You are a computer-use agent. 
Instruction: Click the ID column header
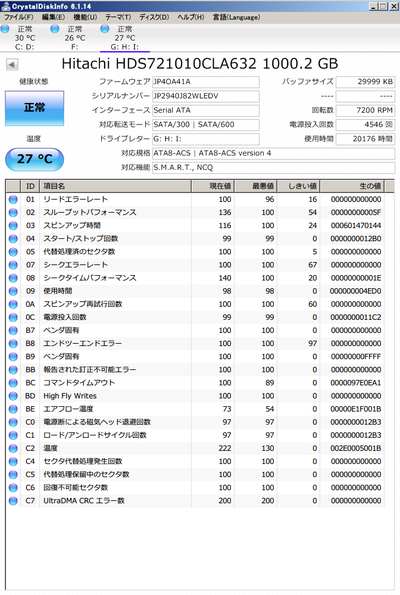[30, 186]
